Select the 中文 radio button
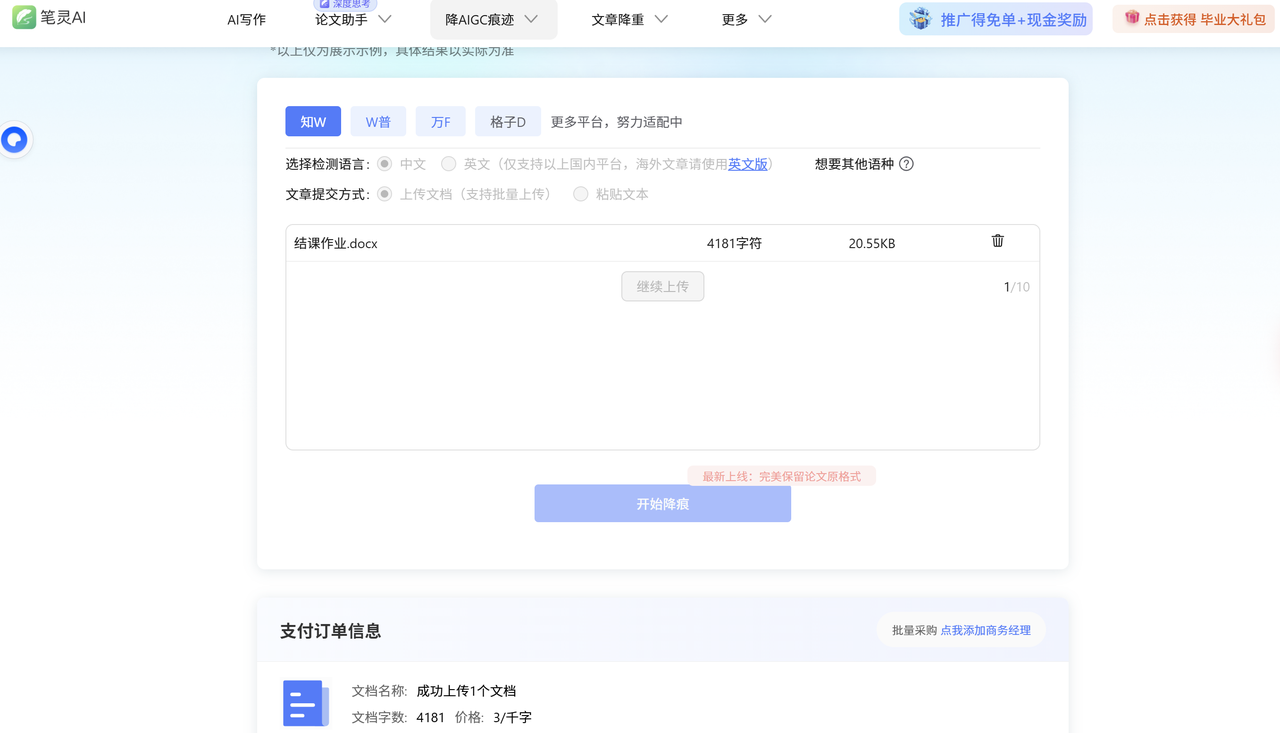Viewport: 1280px width, 733px height. click(x=384, y=164)
